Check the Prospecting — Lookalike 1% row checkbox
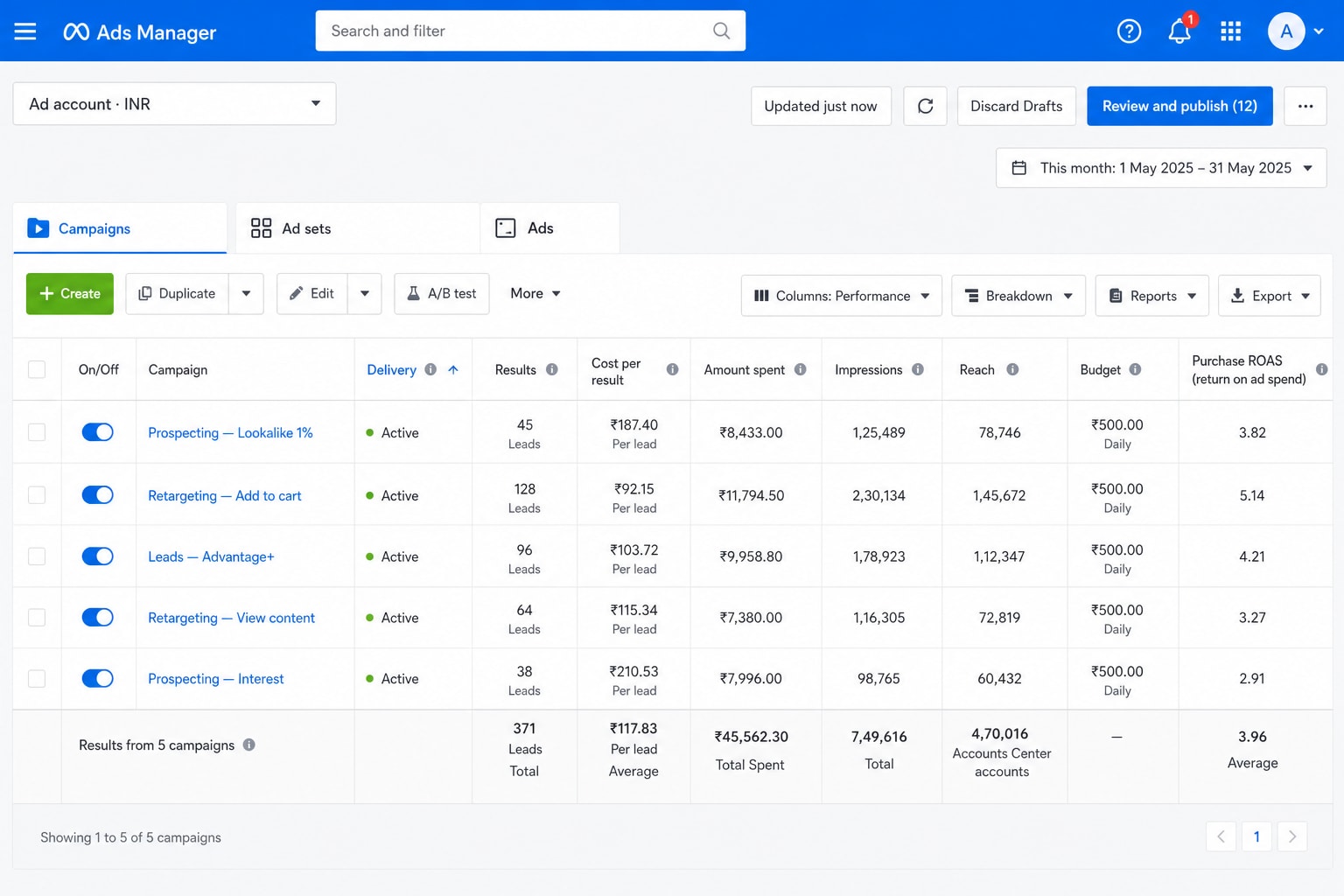The height and width of the screenshot is (896, 1344). 37,432
